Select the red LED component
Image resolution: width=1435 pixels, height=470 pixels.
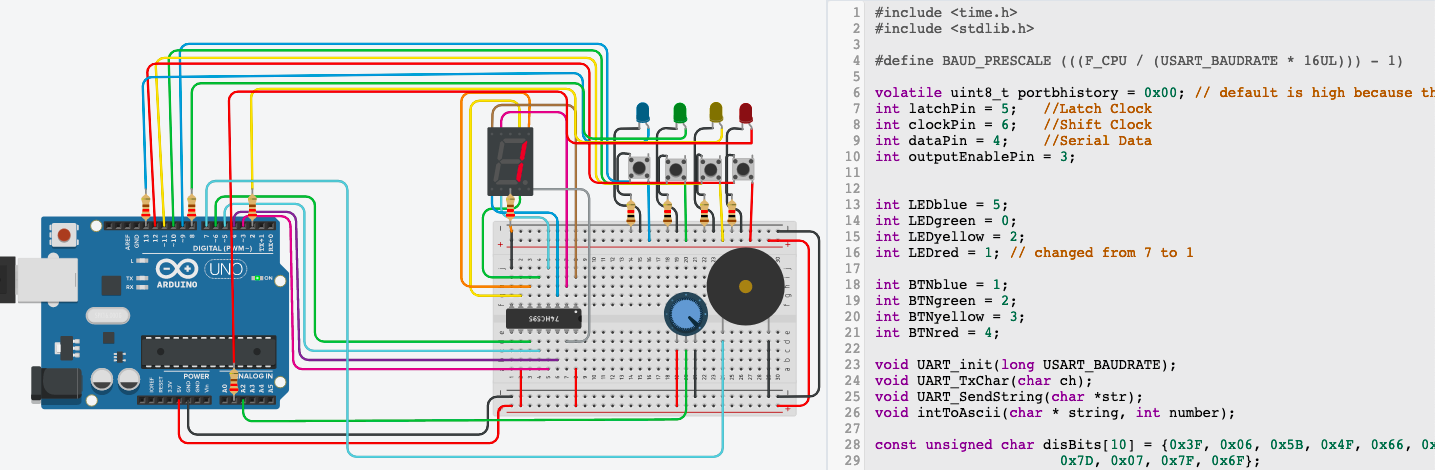(746, 111)
